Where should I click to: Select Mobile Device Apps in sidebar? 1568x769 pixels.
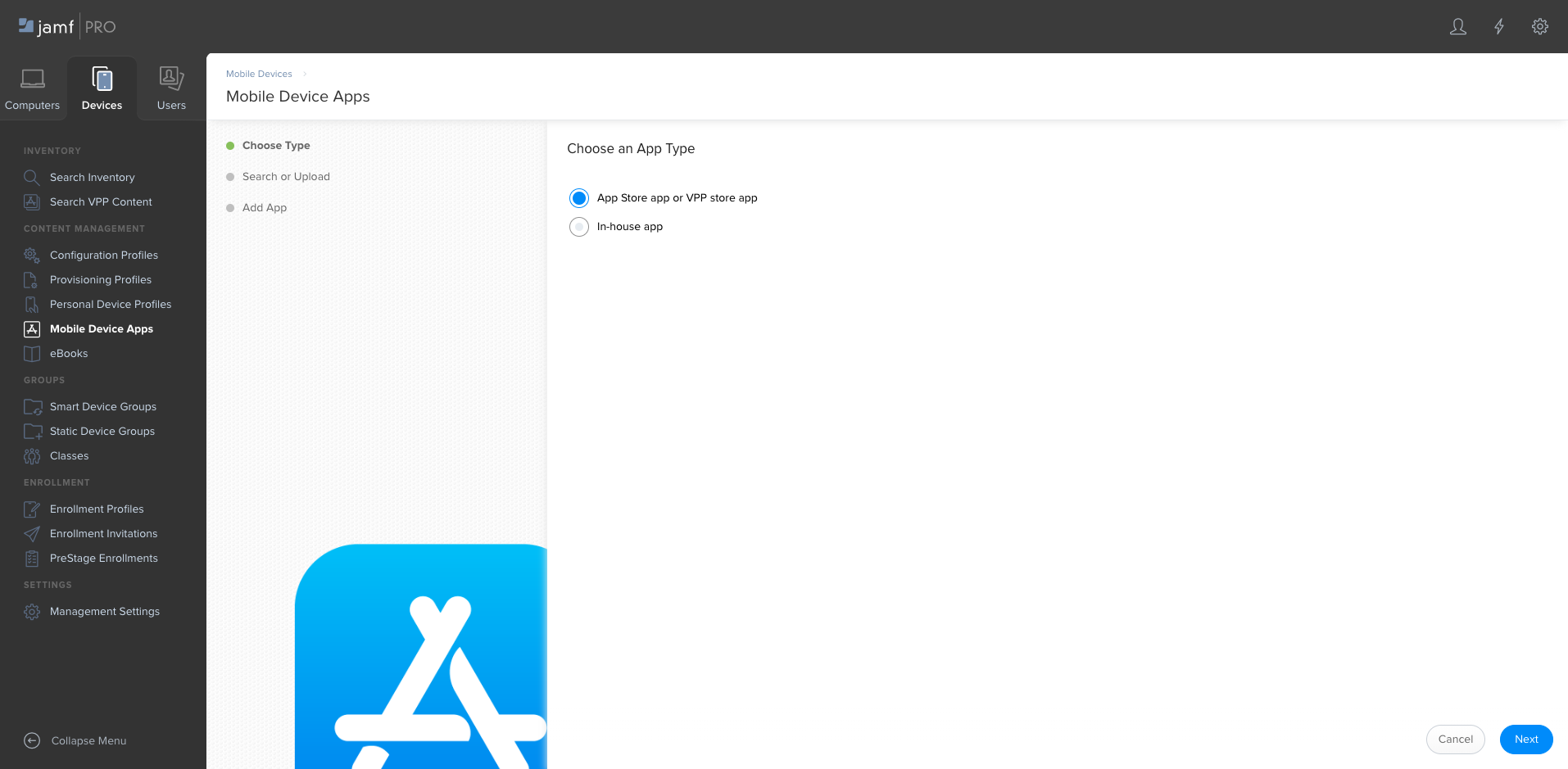pyautogui.click(x=102, y=329)
